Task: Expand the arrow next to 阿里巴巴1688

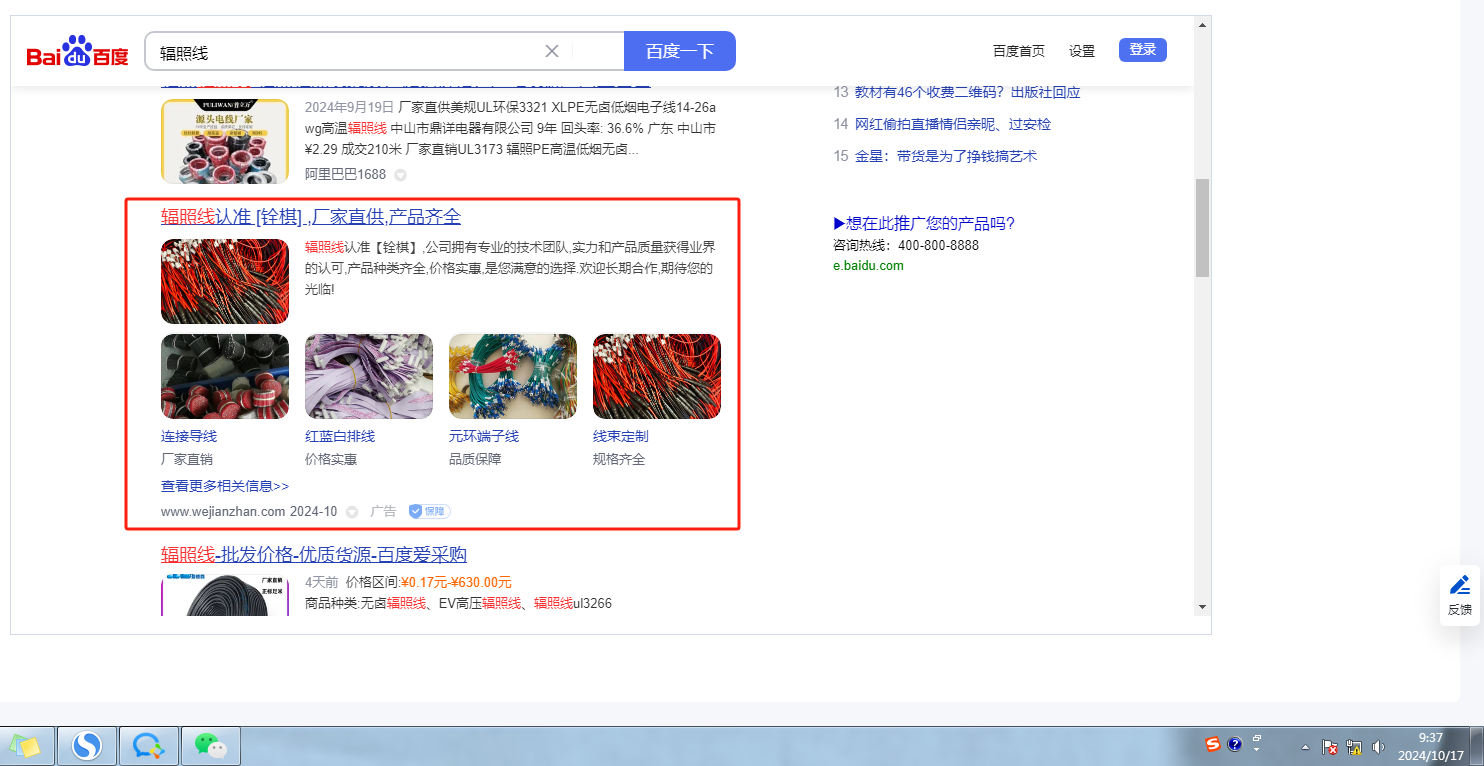Action: [400, 175]
